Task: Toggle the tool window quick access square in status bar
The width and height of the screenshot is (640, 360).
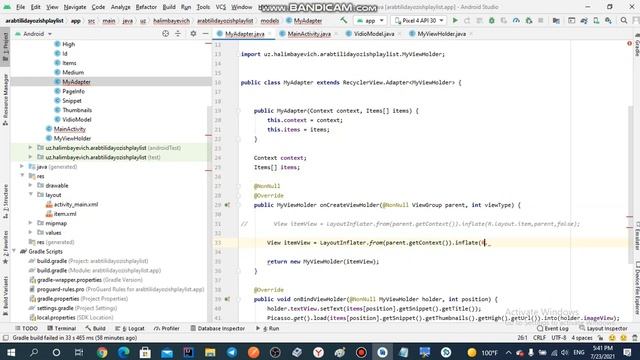Action: coord(5,338)
